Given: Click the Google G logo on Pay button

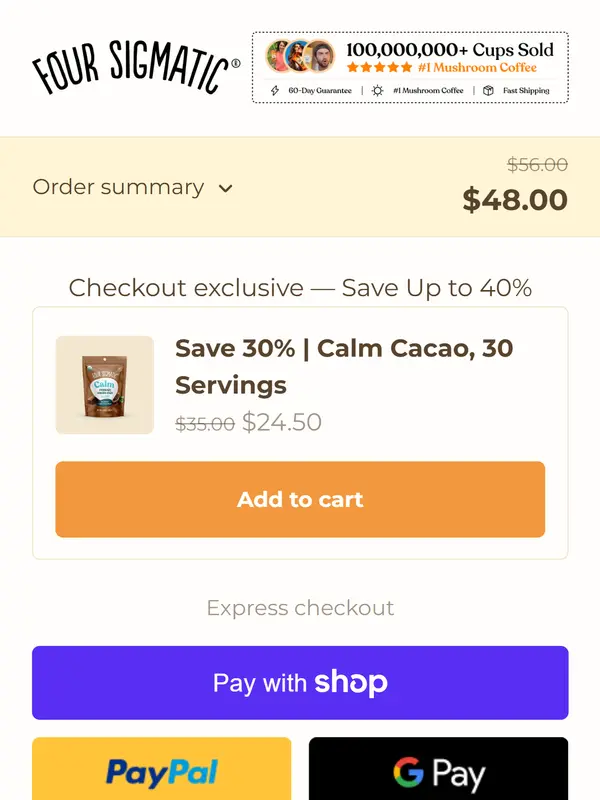Looking at the screenshot, I should tap(408, 773).
